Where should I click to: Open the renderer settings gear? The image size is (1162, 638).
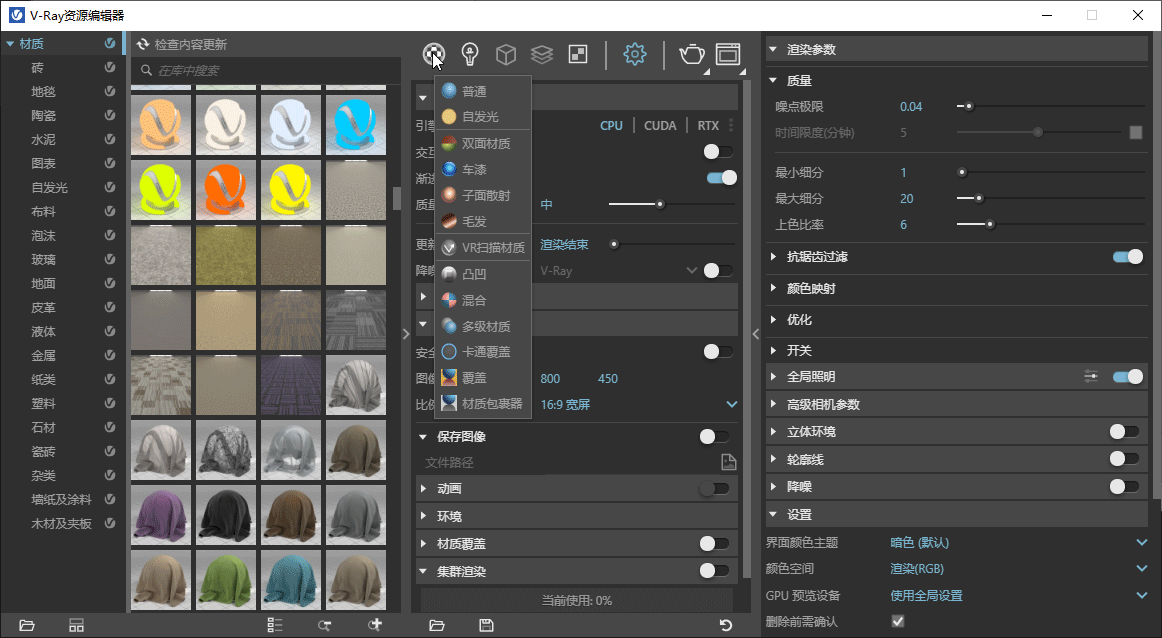click(634, 54)
